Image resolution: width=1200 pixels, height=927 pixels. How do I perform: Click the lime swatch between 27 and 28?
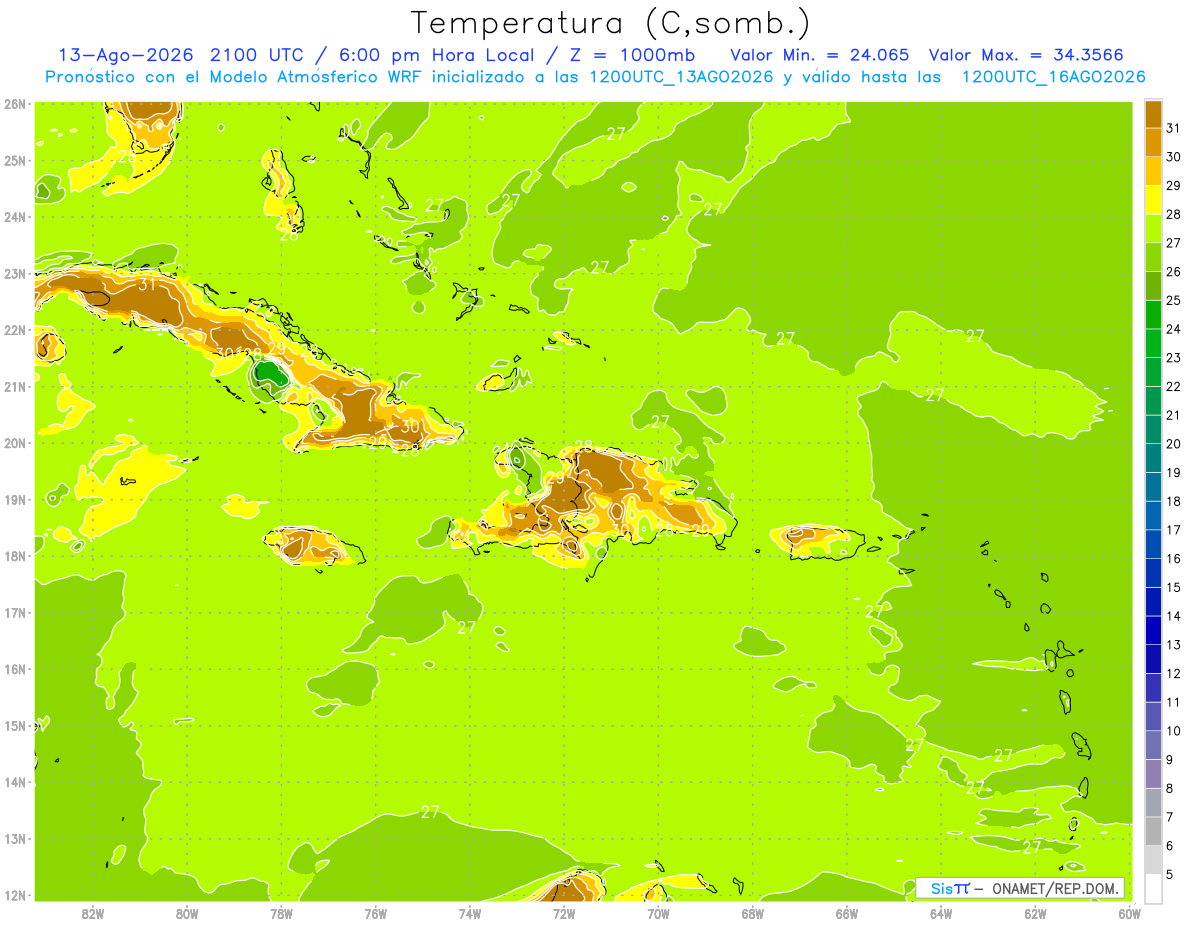pyautogui.click(x=1153, y=228)
